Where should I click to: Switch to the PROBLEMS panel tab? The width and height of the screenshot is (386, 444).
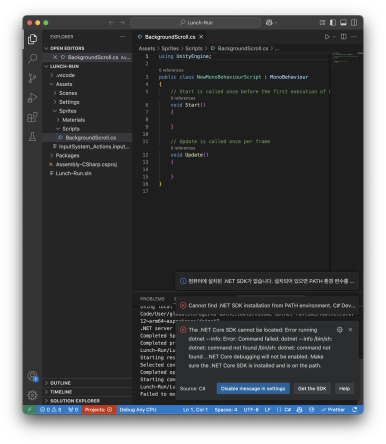point(152,299)
